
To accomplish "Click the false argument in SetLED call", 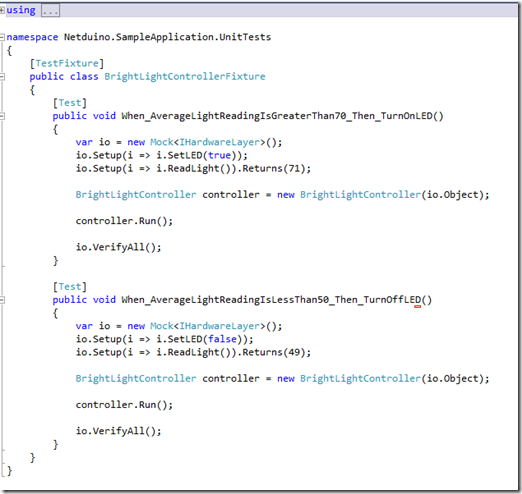I will 222,339.
